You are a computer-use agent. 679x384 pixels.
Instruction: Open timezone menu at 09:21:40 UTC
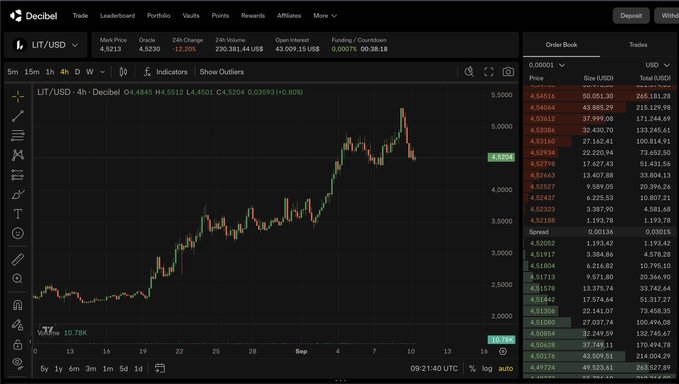(x=434, y=368)
